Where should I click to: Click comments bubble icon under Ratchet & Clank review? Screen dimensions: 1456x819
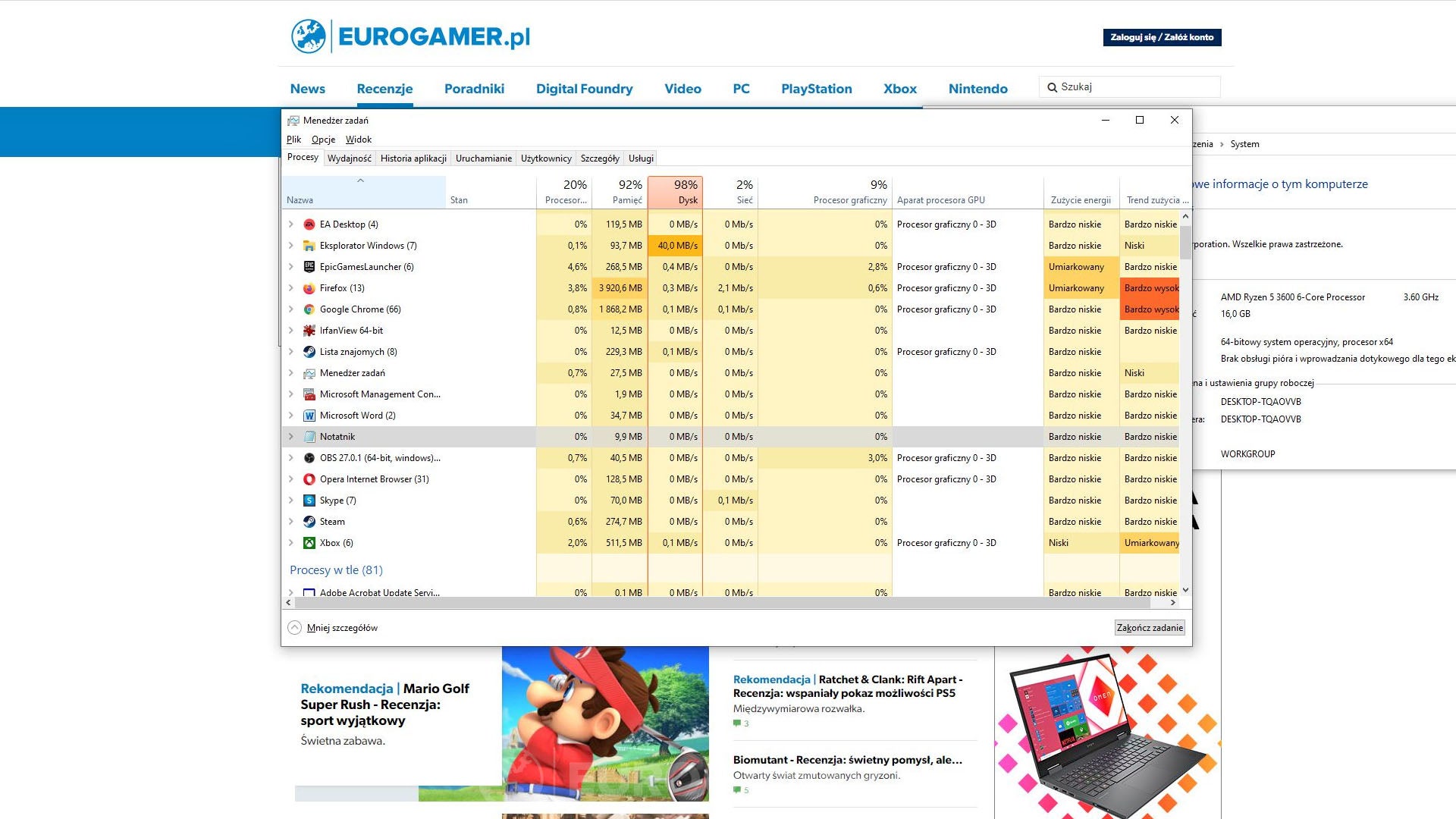coord(736,723)
